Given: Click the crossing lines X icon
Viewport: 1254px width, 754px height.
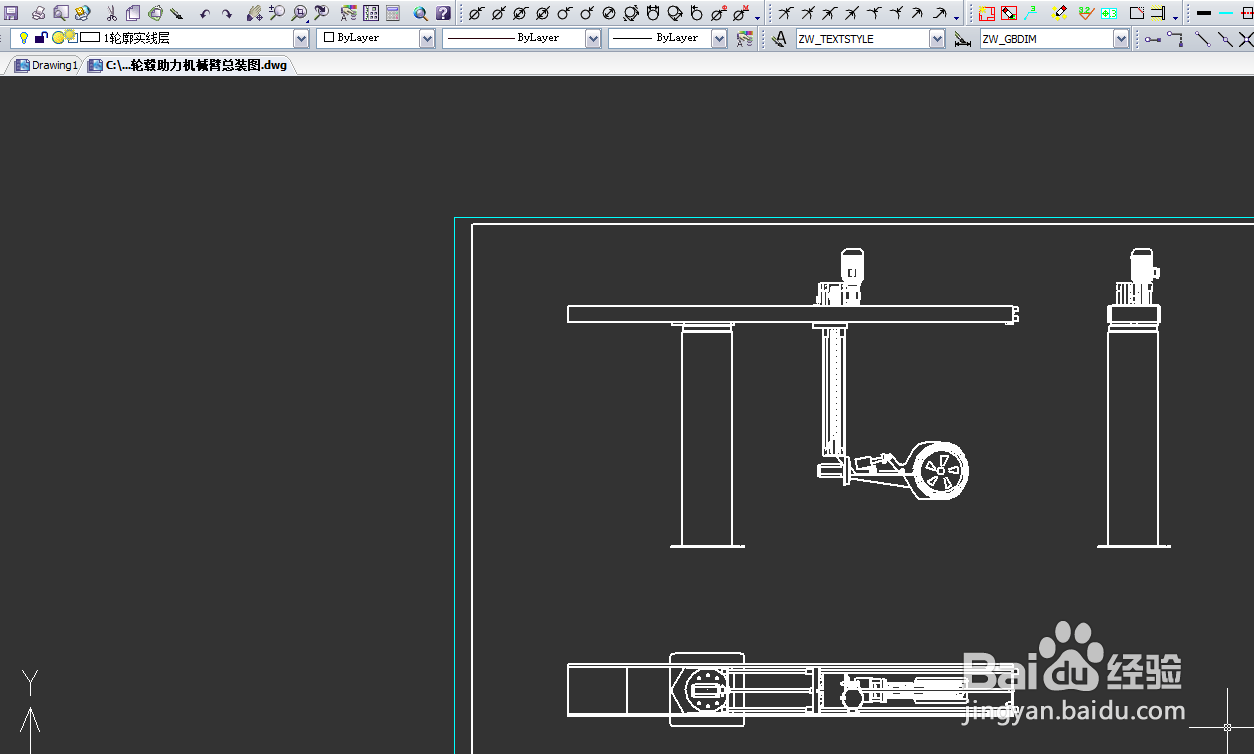Looking at the screenshot, I should coord(1246,38).
